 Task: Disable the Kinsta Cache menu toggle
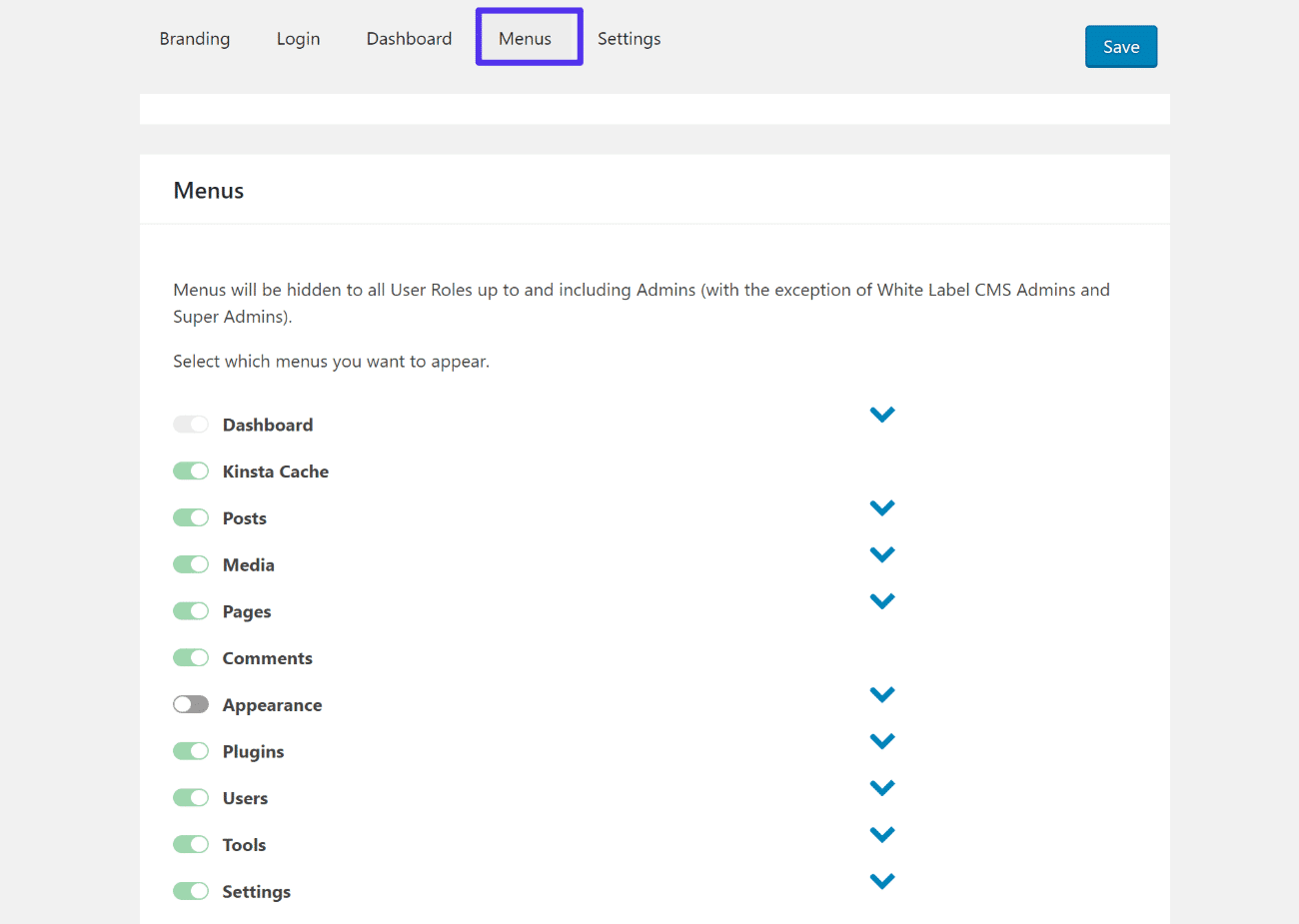pos(191,469)
